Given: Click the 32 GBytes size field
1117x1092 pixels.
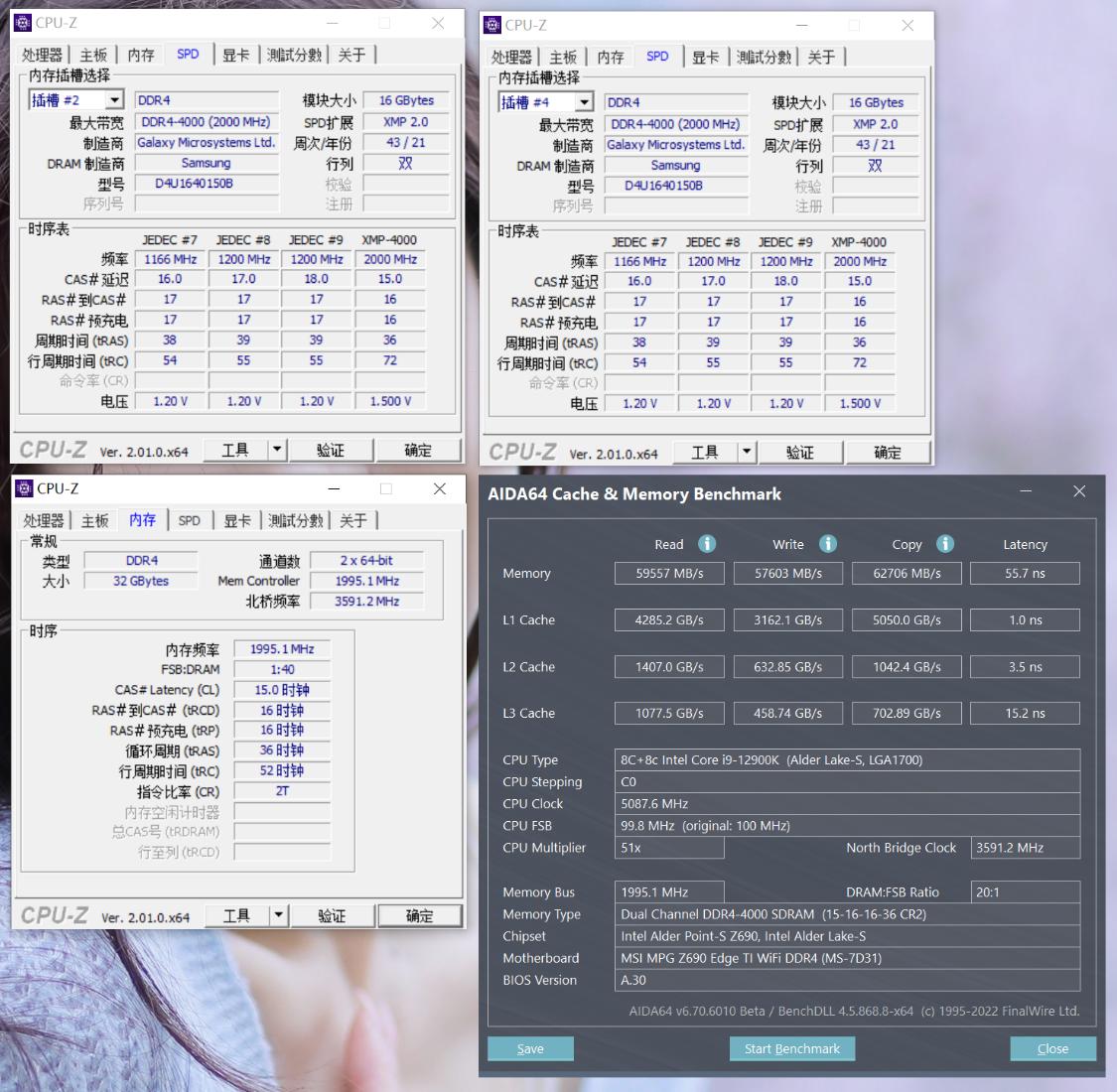Looking at the screenshot, I should [141, 581].
